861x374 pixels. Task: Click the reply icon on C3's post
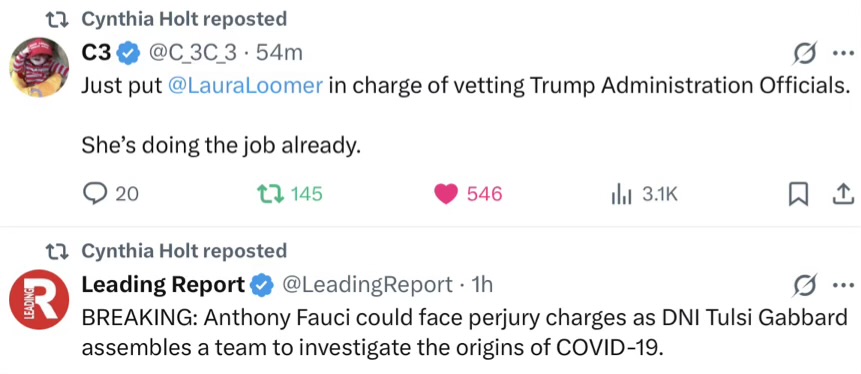tap(94, 193)
